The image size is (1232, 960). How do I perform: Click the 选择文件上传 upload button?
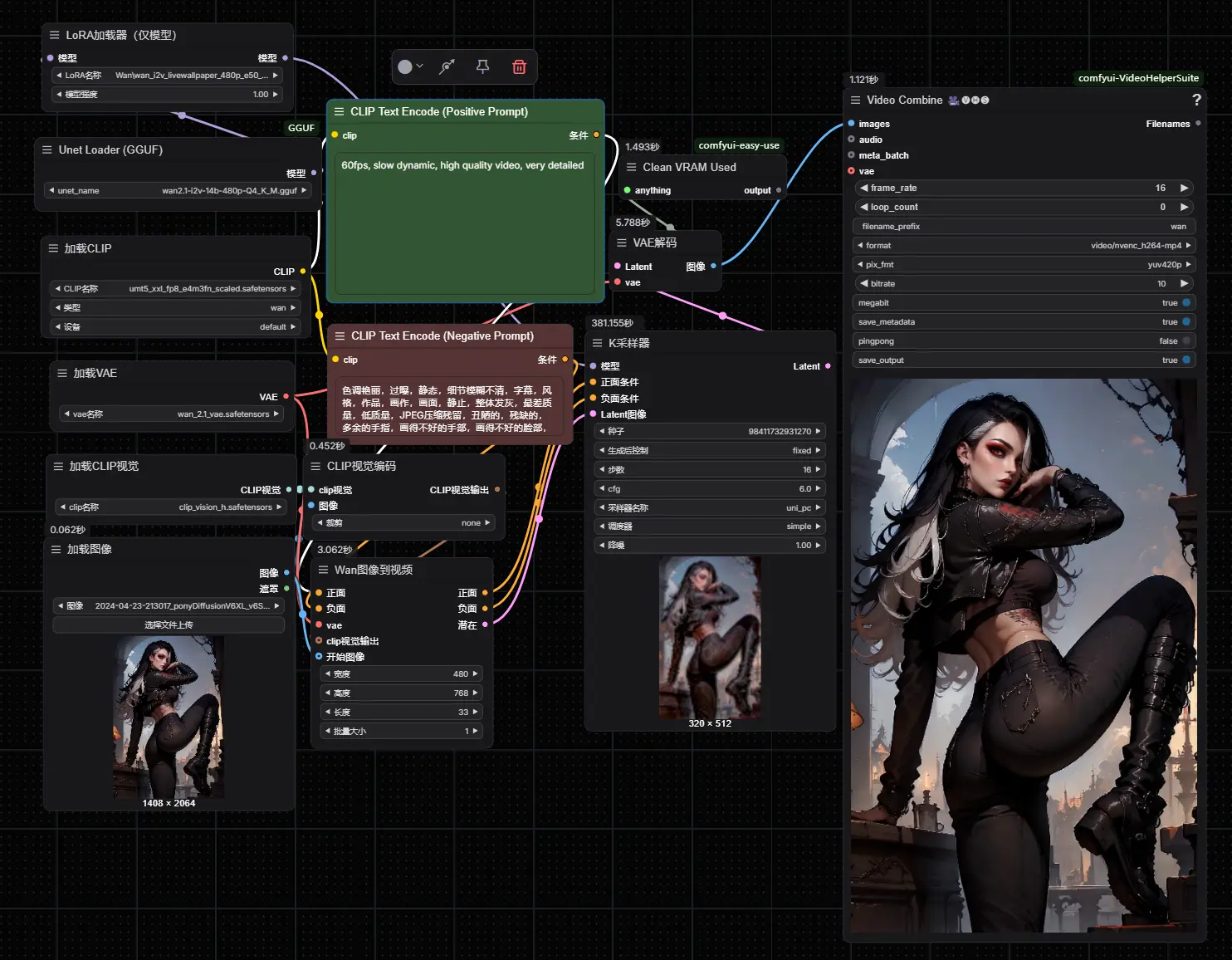[169, 625]
